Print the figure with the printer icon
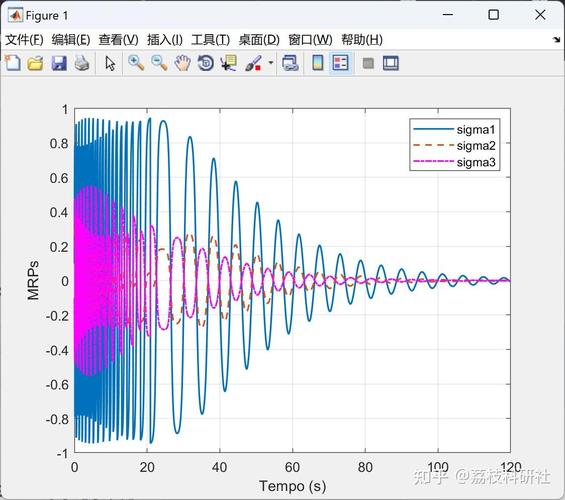565x500 pixels. coord(82,63)
